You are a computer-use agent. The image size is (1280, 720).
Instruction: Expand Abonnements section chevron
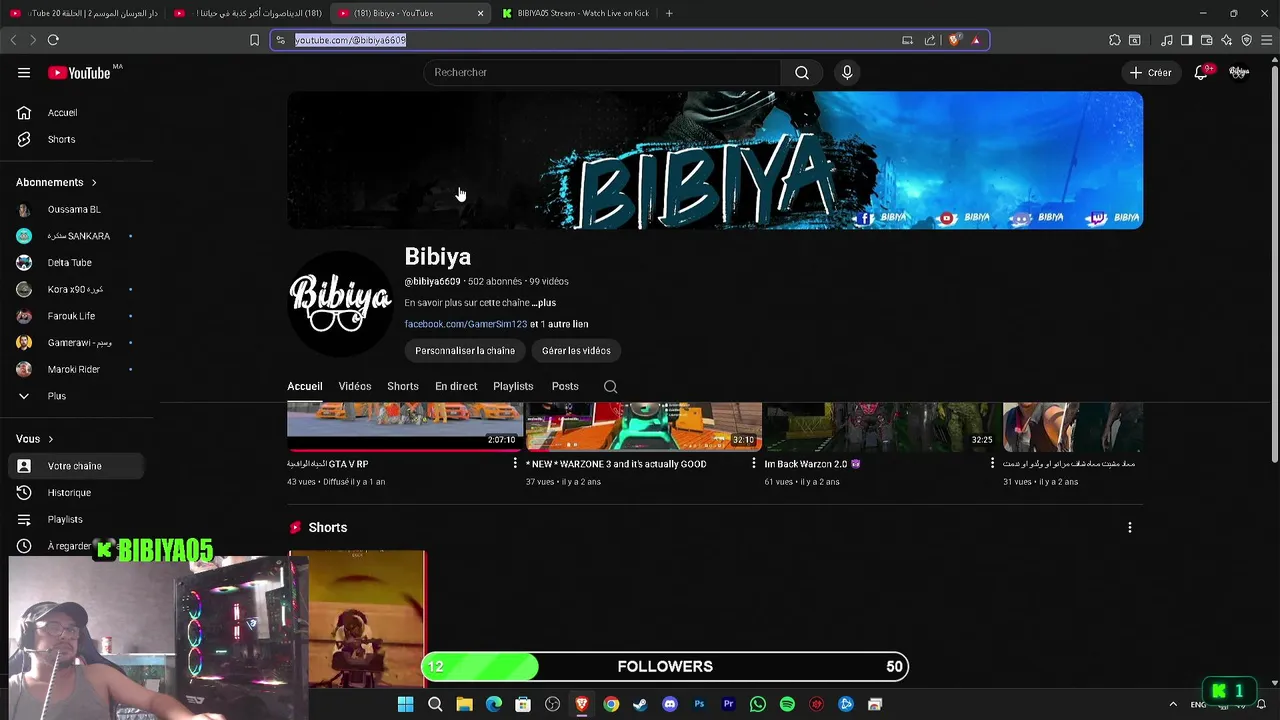click(x=94, y=182)
